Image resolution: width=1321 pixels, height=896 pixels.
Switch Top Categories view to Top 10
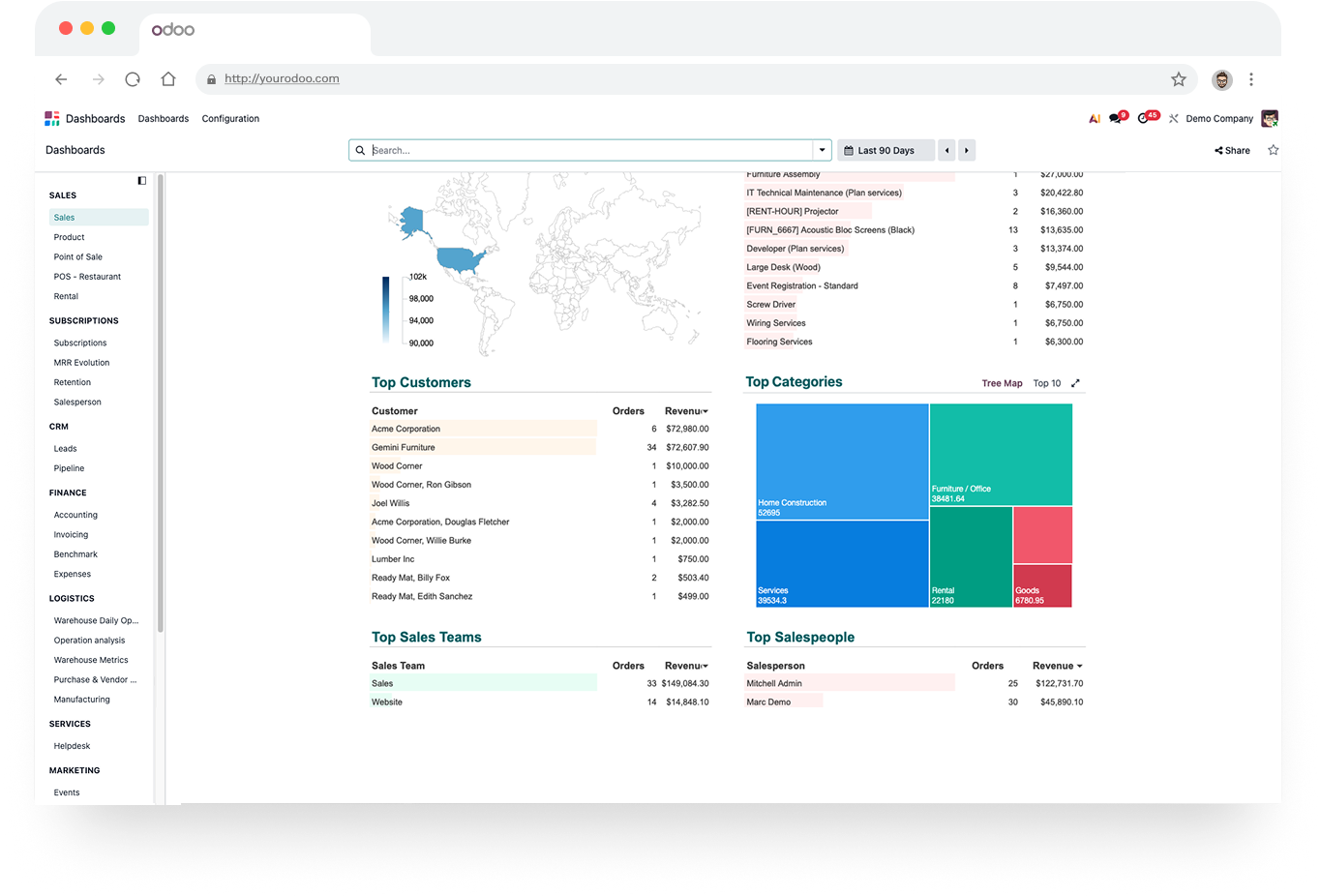[1047, 383]
